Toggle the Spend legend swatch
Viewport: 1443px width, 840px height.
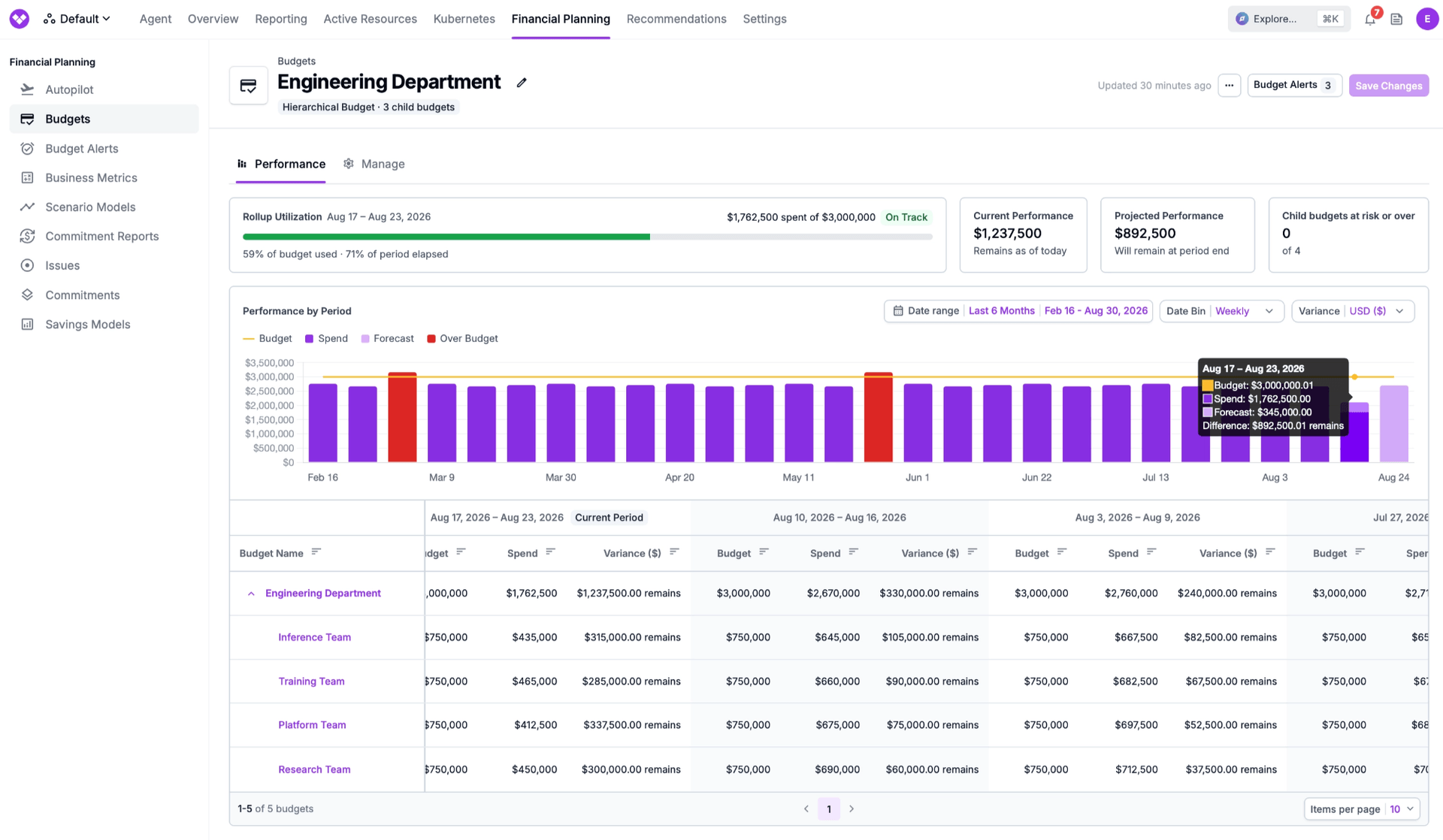[309, 339]
